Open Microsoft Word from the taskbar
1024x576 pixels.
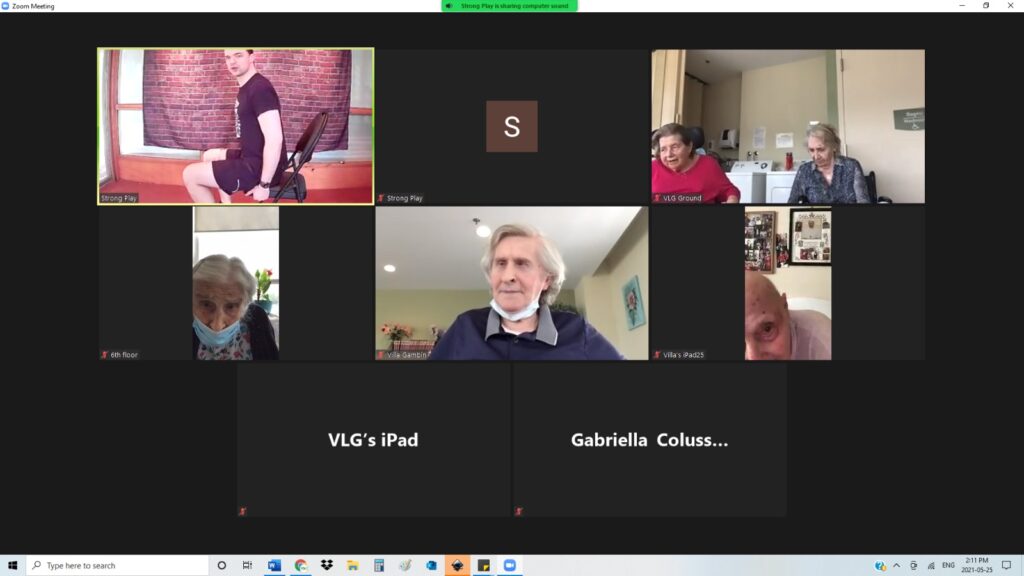click(274, 565)
